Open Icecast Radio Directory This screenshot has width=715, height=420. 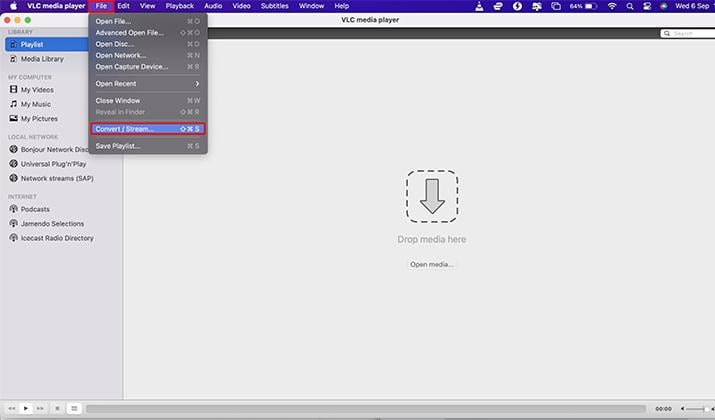[57, 238]
